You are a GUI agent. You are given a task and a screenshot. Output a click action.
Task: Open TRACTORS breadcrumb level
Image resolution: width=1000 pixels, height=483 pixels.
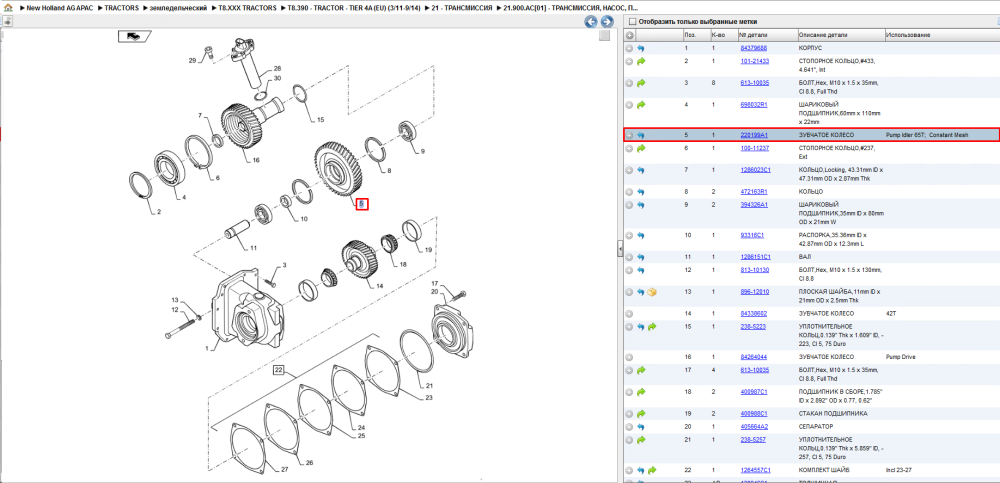pos(120,8)
